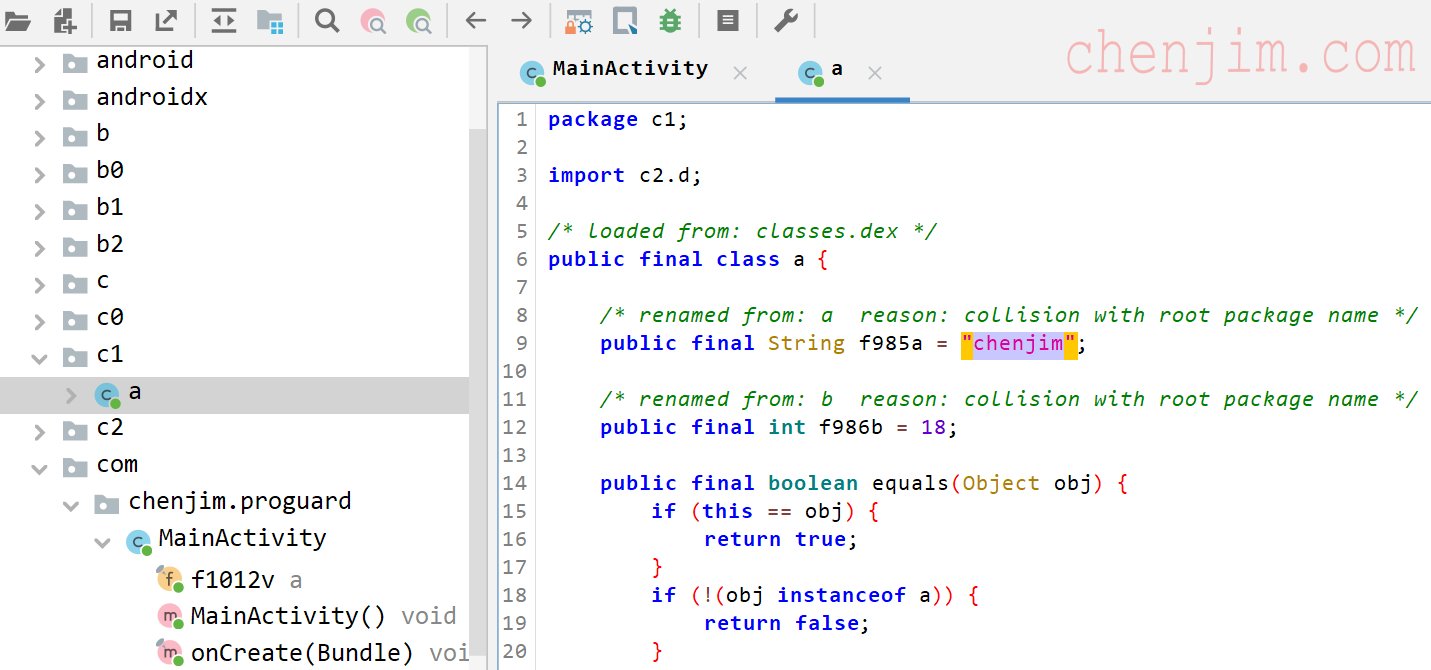The width and height of the screenshot is (1431, 670).
Task: Open preferences with the wrench icon
Action: click(786, 20)
